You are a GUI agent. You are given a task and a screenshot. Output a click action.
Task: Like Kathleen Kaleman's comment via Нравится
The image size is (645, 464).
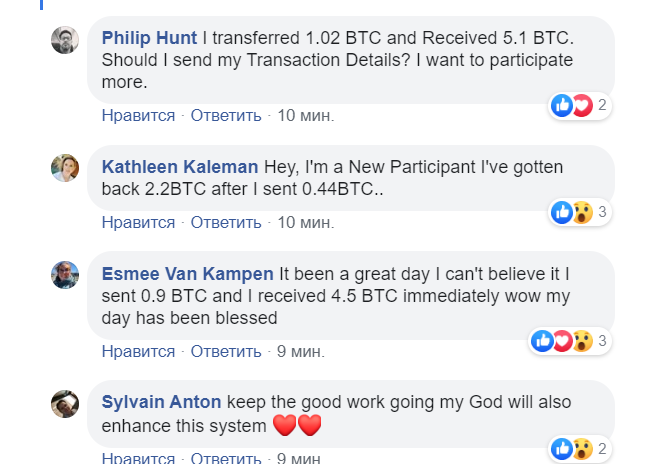[138, 221]
